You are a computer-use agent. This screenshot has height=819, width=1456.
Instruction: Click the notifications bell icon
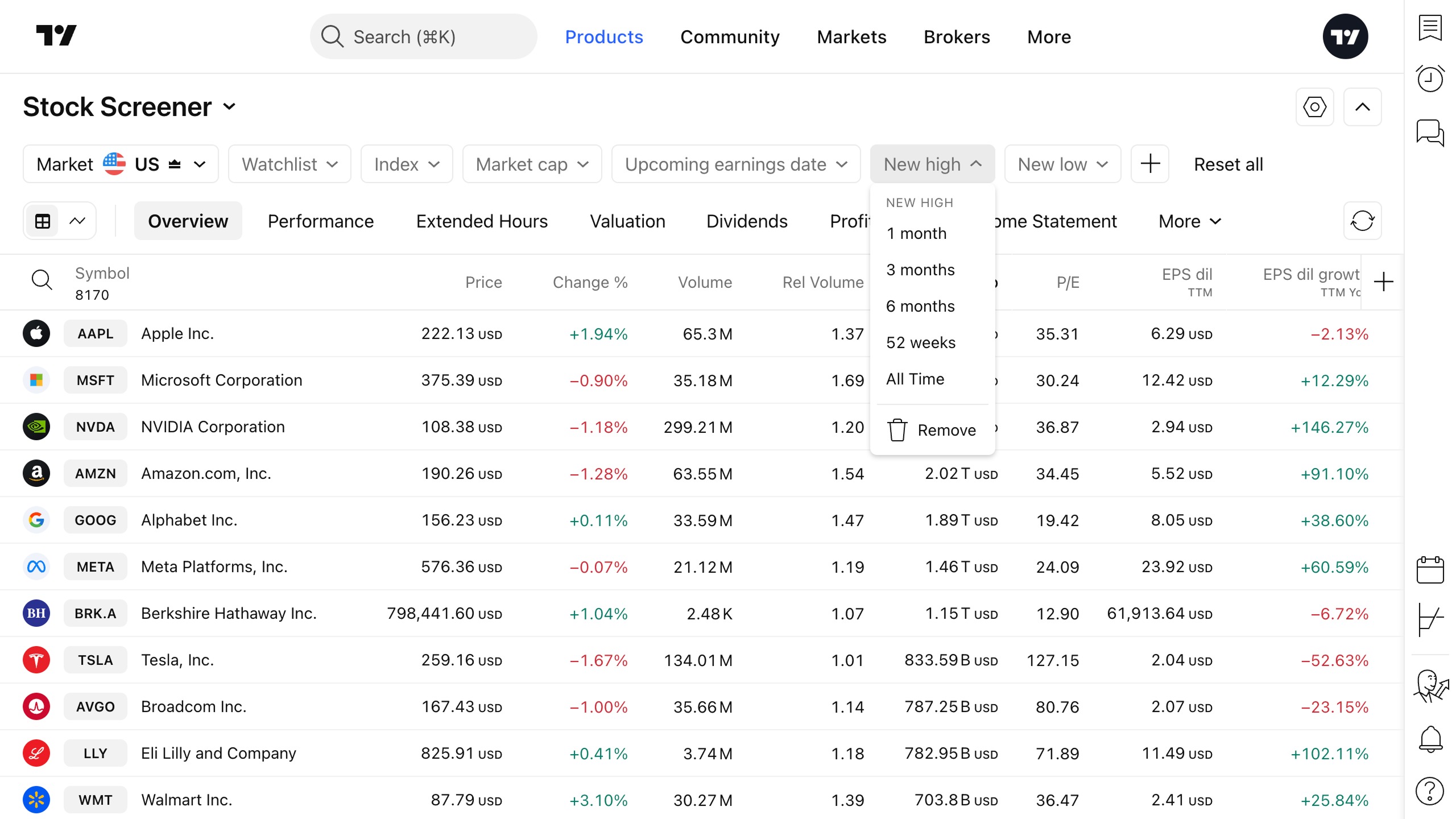pyautogui.click(x=1430, y=739)
